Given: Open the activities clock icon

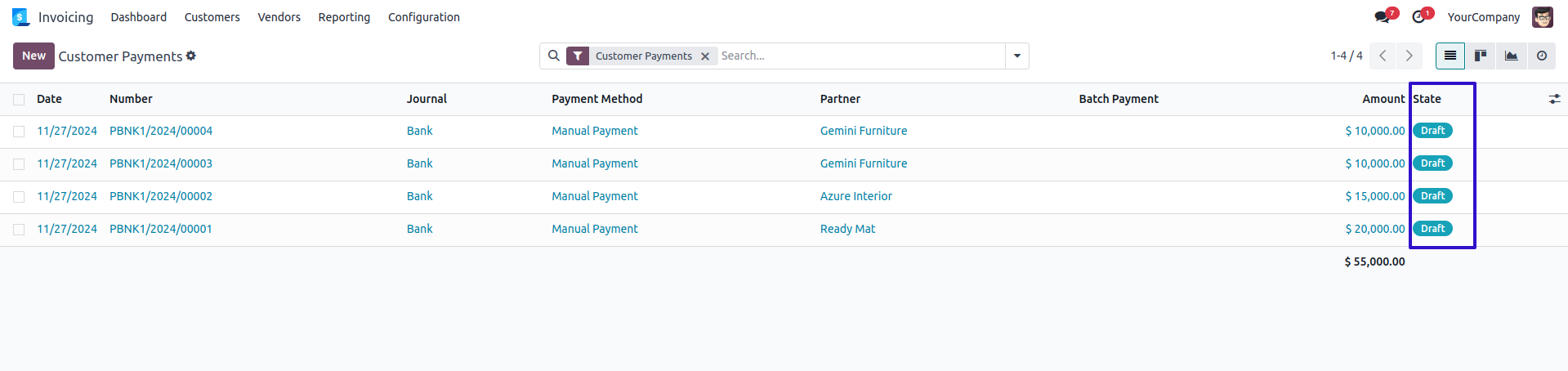Looking at the screenshot, I should (x=1418, y=17).
